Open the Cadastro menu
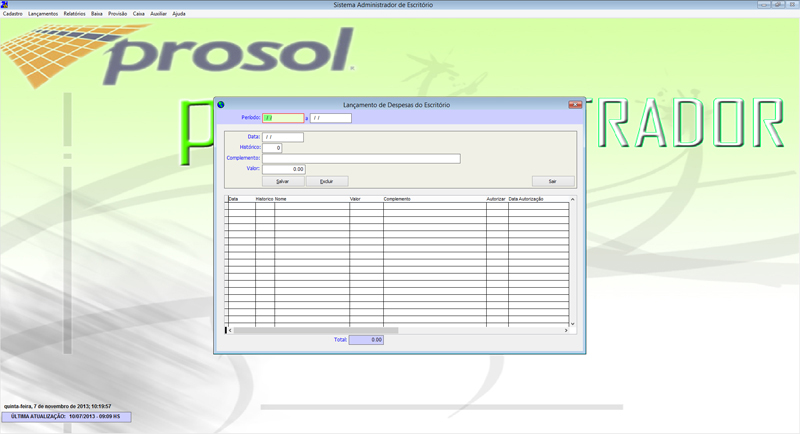The width and height of the screenshot is (800, 434). point(13,14)
